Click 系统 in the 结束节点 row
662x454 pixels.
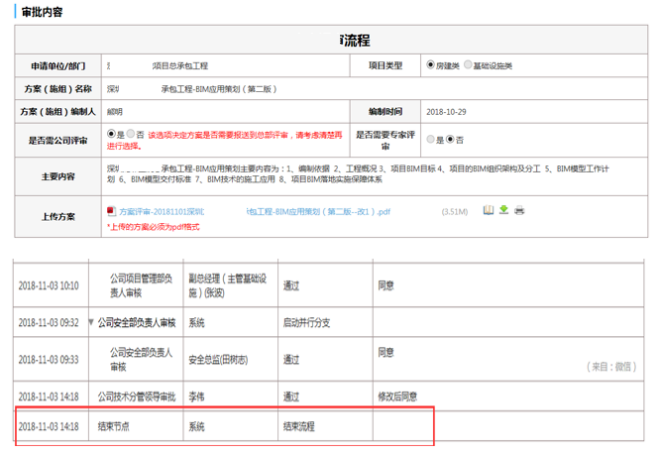pyautogui.click(x=196, y=427)
